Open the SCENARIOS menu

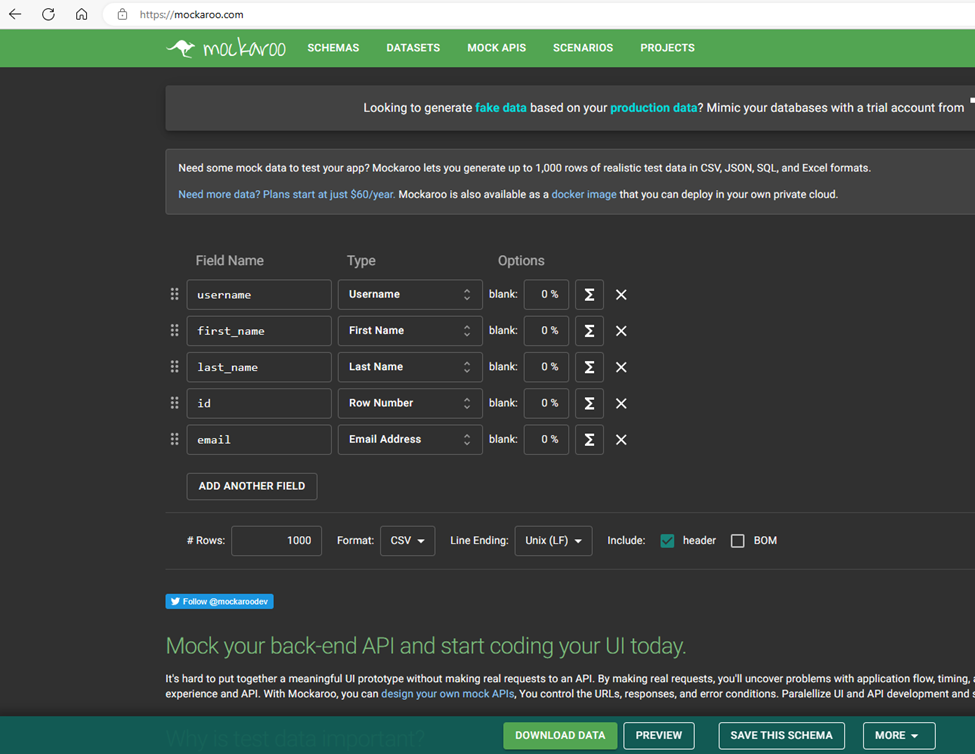[583, 48]
